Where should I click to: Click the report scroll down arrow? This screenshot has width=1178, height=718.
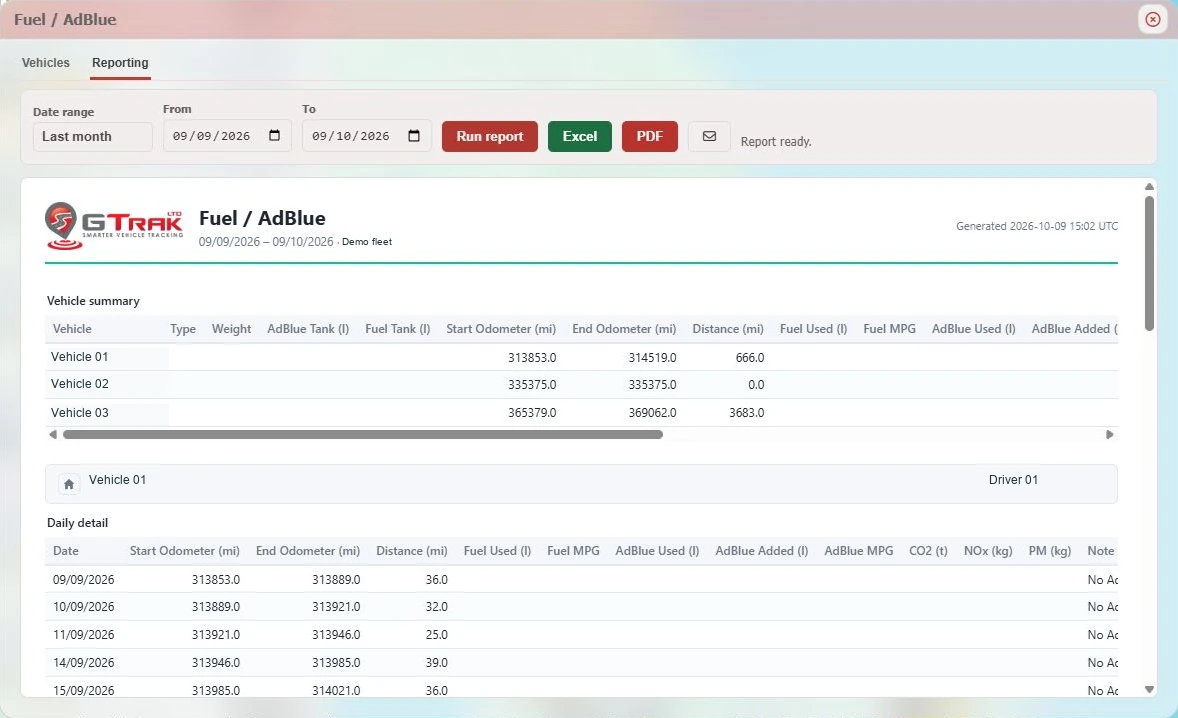click(1149, 689)
